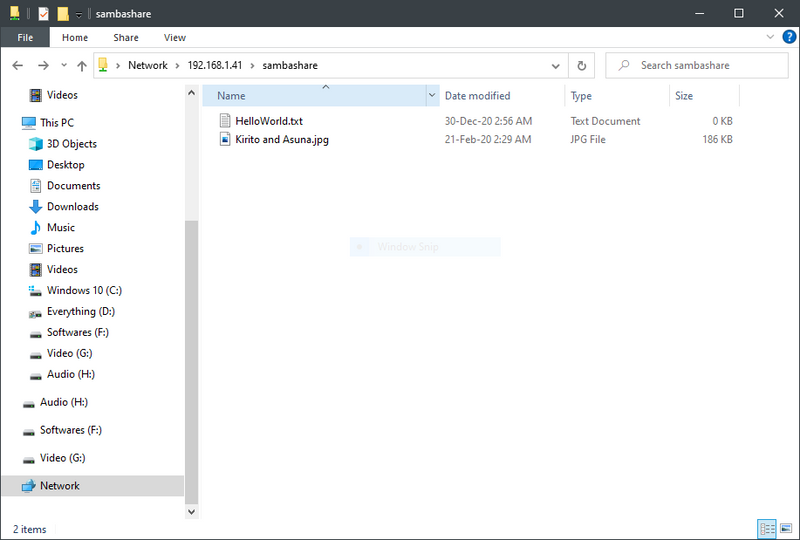Expand the ribbon with the chevron
This screenshot has height=540, width=800.
[x=770, y=37]
